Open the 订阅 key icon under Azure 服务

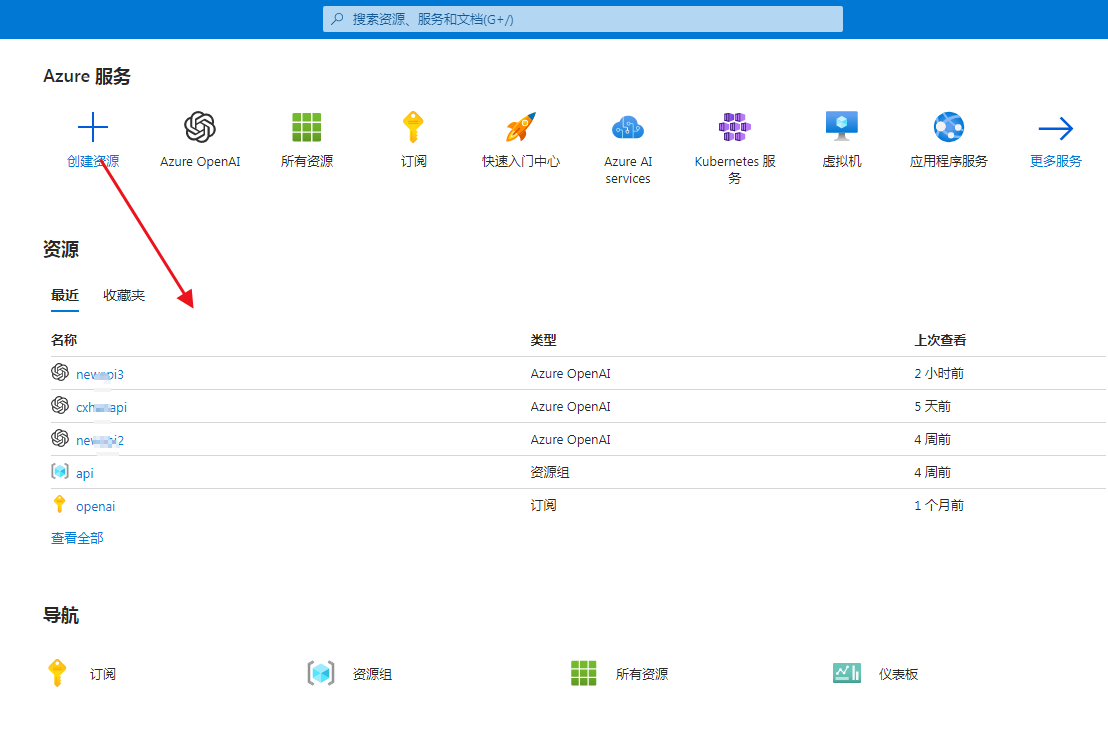click(x=413, y=127)
